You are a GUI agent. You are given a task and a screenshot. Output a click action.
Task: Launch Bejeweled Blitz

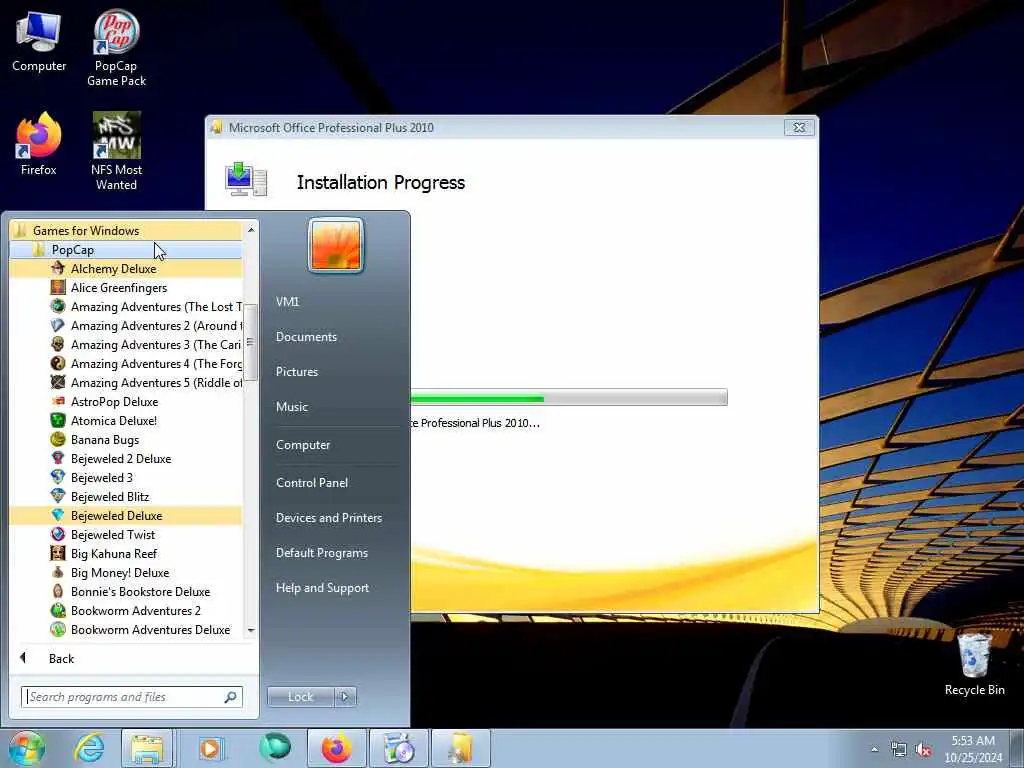[x=125, y=496]
